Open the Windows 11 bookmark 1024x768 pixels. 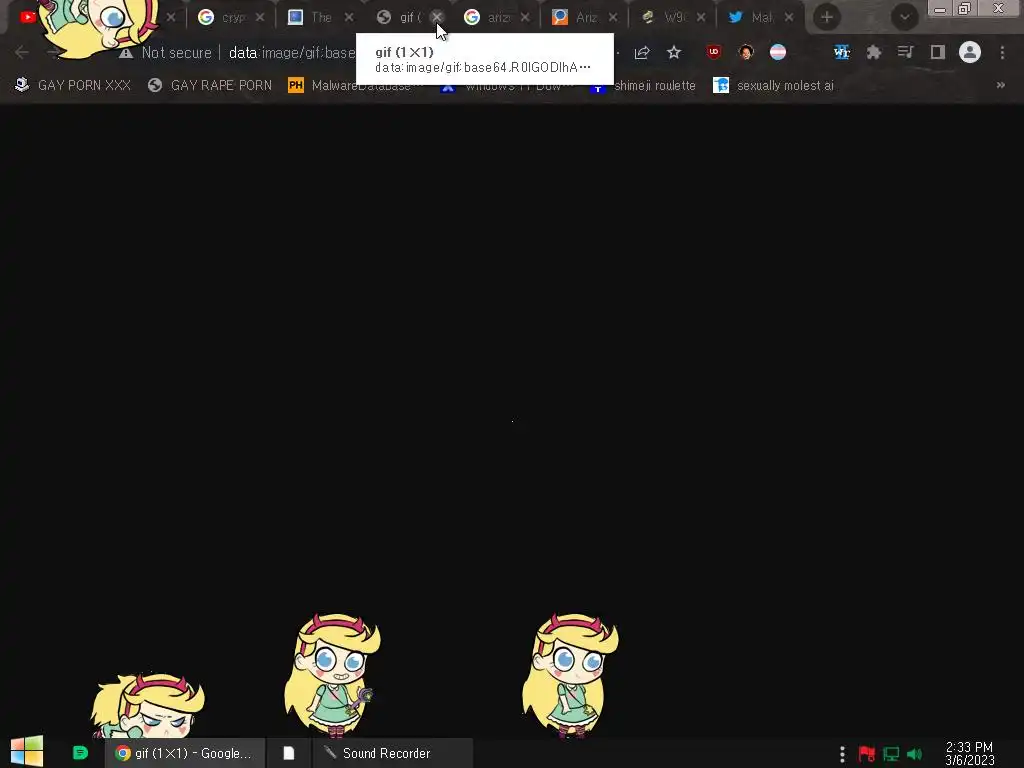coord(504,87)
